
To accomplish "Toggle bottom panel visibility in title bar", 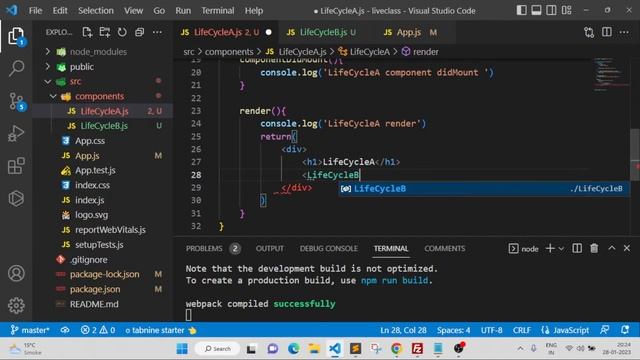I will [x=536, y=10].
